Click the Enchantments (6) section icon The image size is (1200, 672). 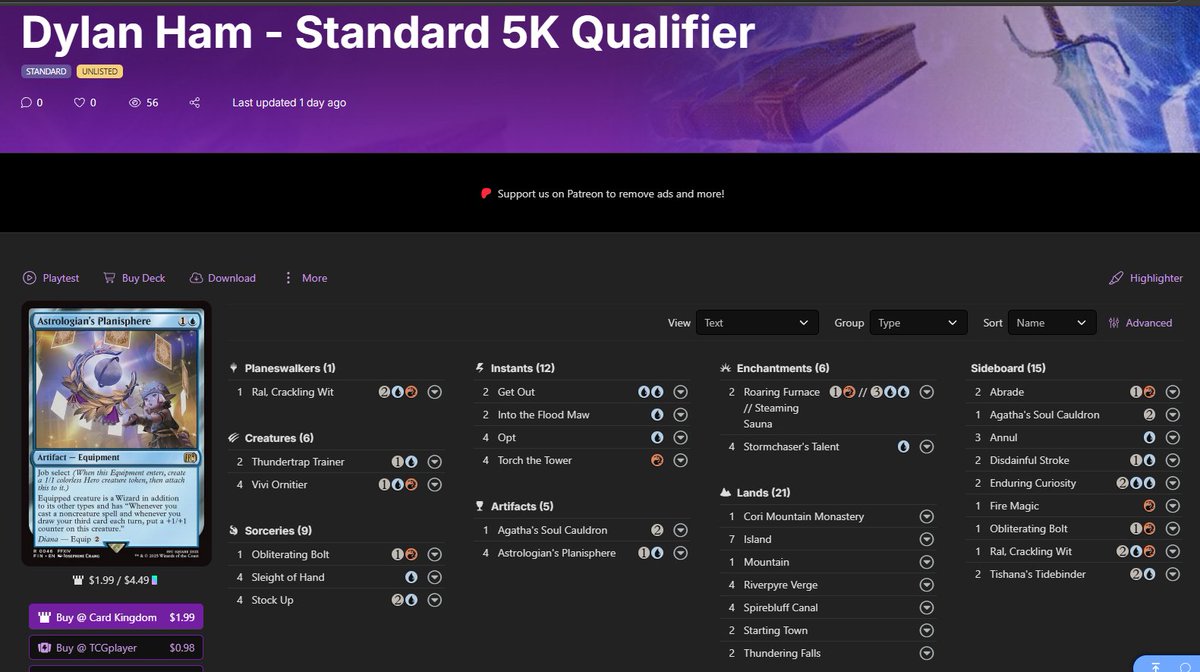[727, 368]
